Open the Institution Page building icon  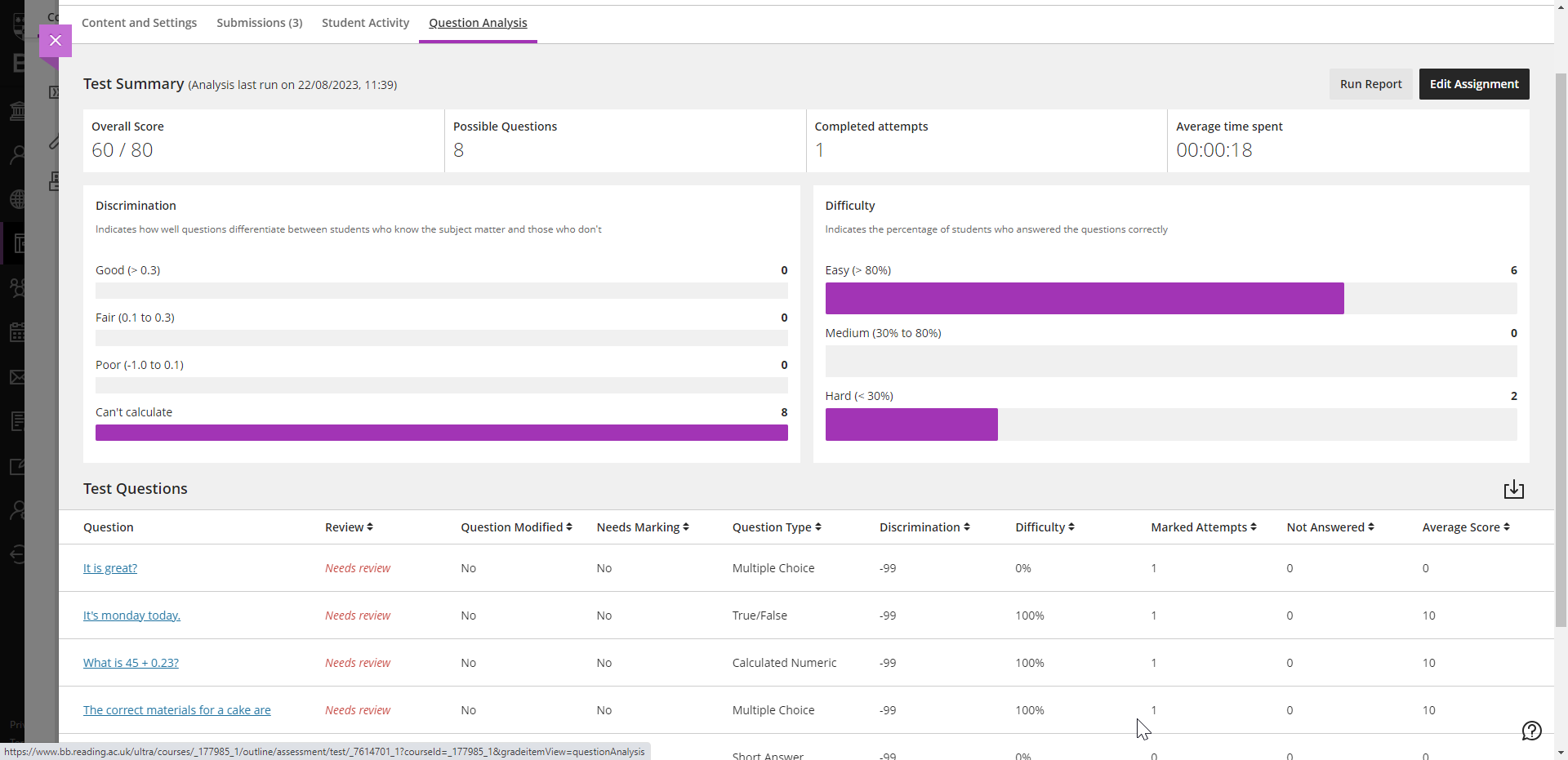[17, 111]
